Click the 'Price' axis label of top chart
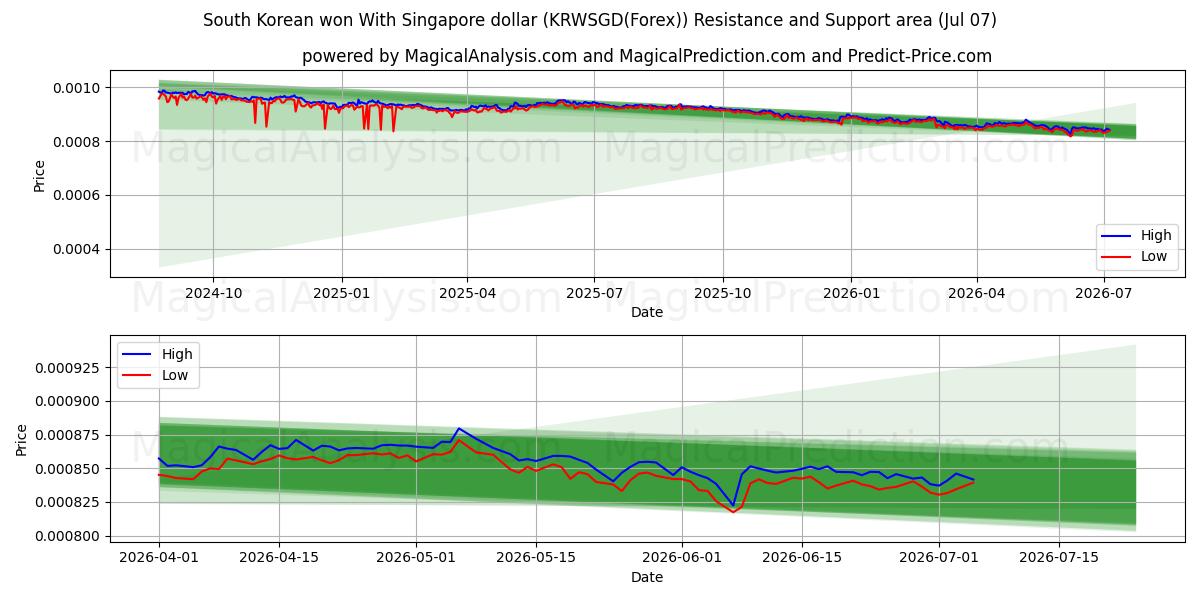Screen dimensions: 1200x600 (40, 174)
